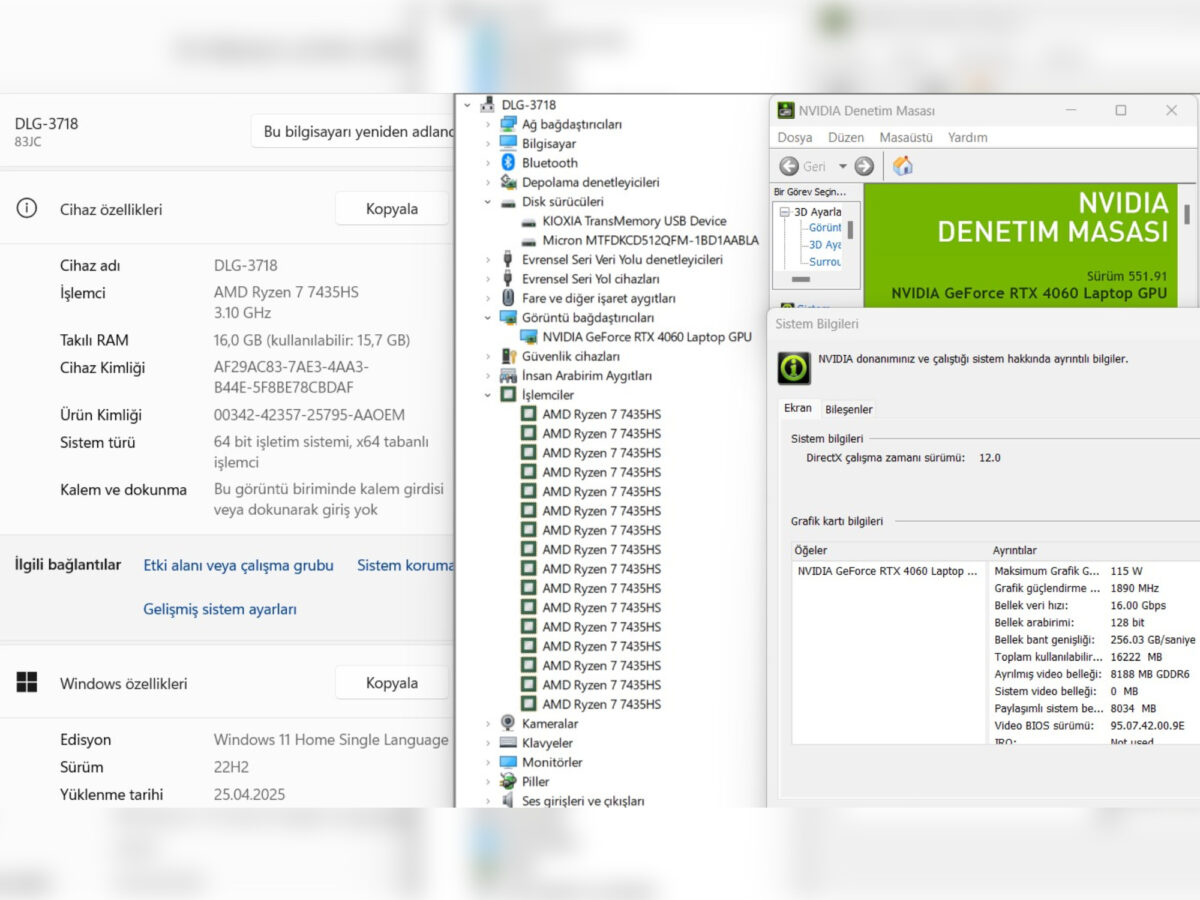1200x900 pixels.
Task: Click the NVIDIA Control Panel home icon
Action: (x=903, y=166)
